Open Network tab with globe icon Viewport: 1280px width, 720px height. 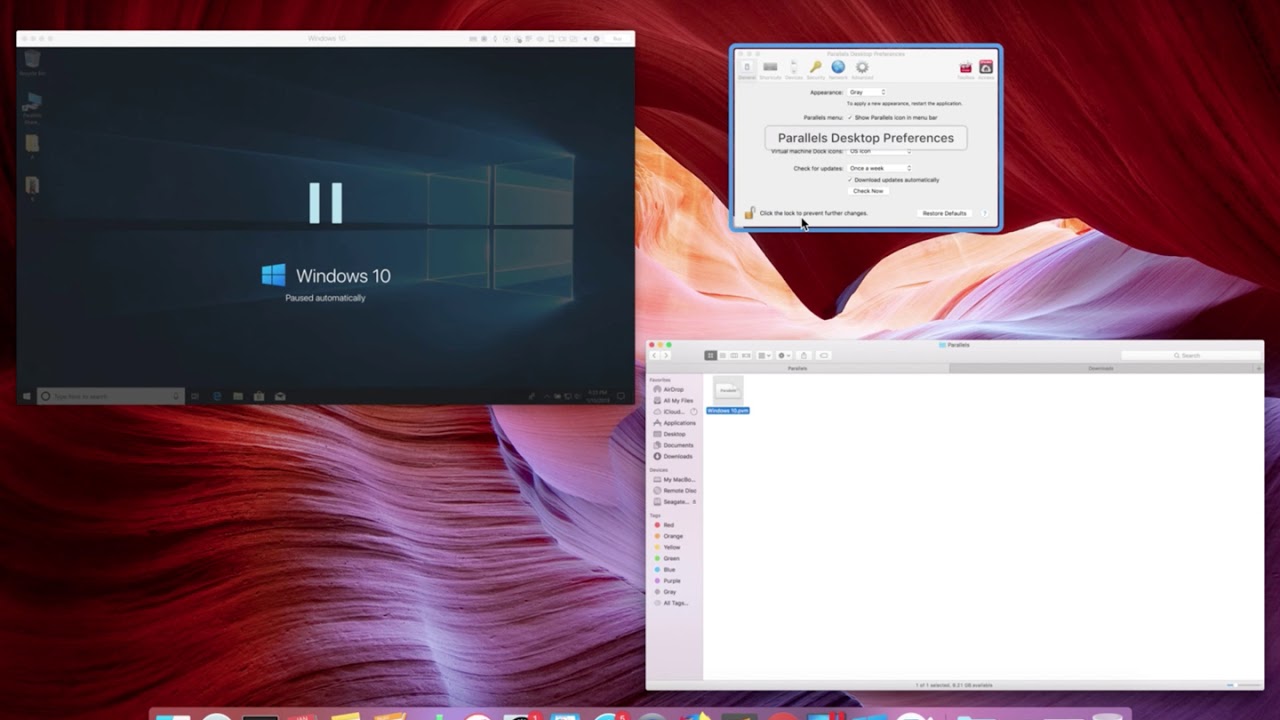(x=838, y=69)
